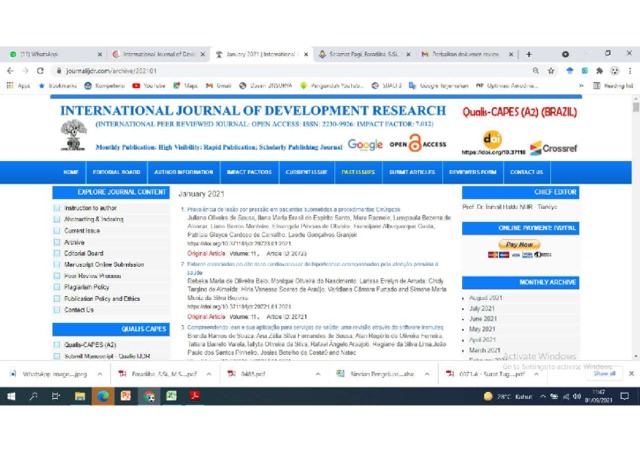Click the Crossref logo
This screenshot has width=640, height=452.
(x=553, y=148)
